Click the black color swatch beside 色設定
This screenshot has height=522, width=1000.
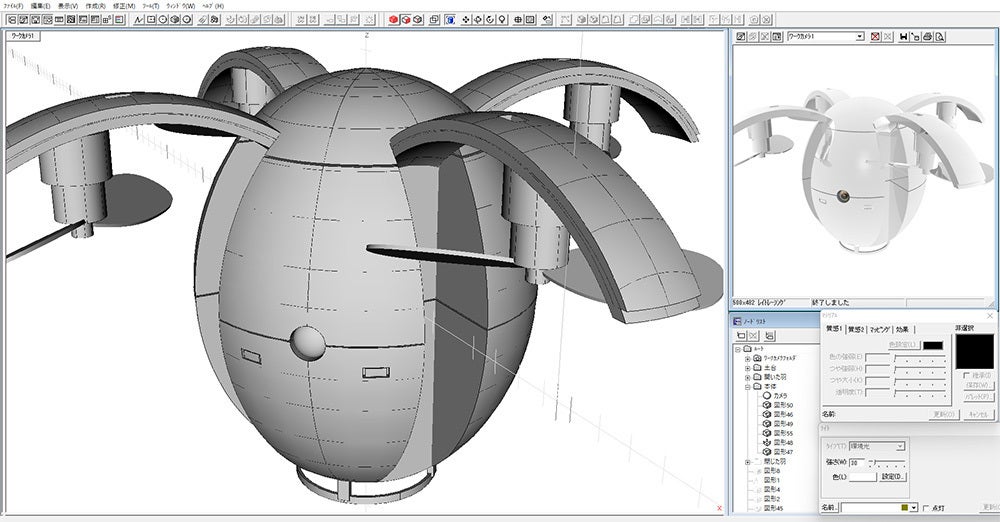[932, 345]
